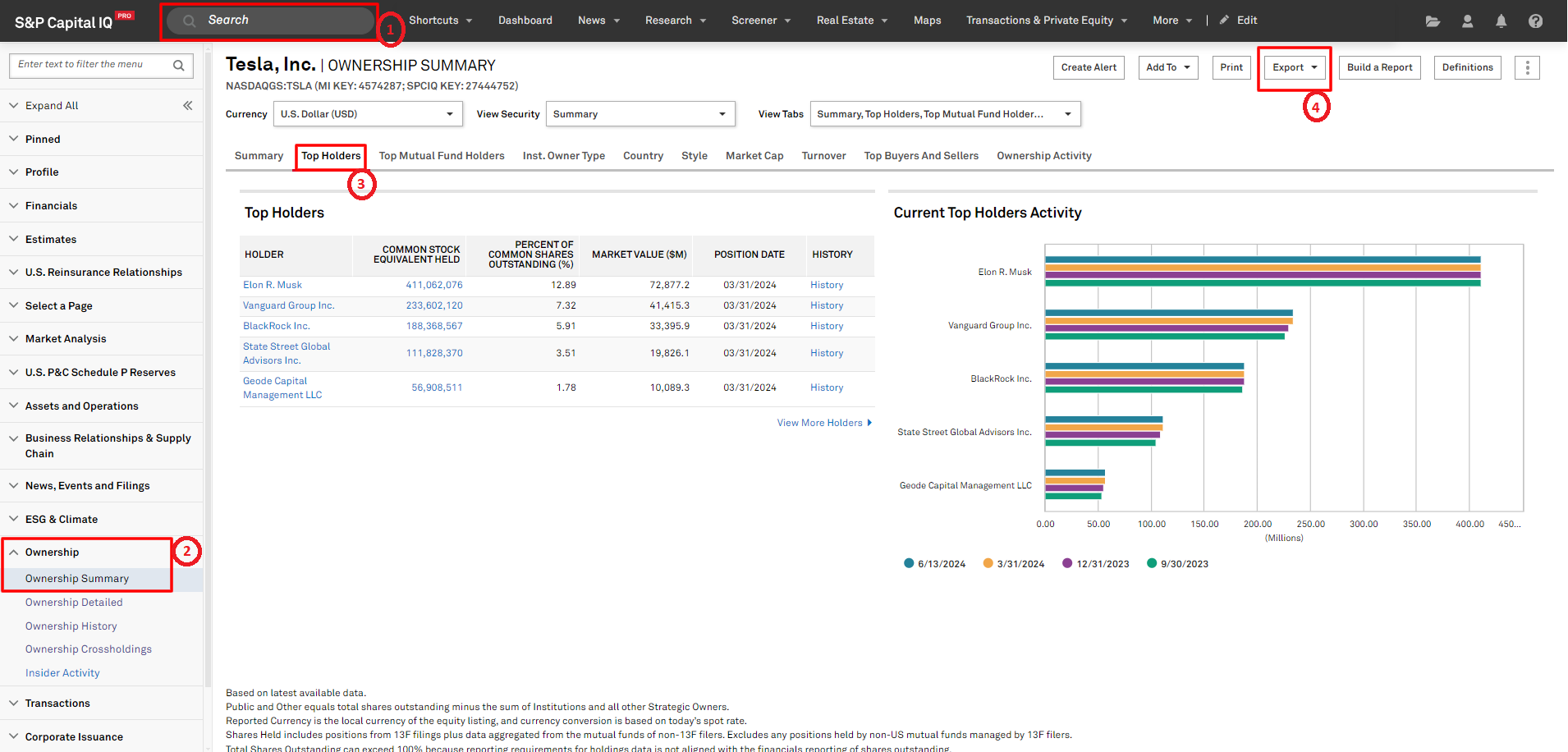Switch to the Ownership Activity tab
This screenshot has height=752, width=1568.
1044,156
